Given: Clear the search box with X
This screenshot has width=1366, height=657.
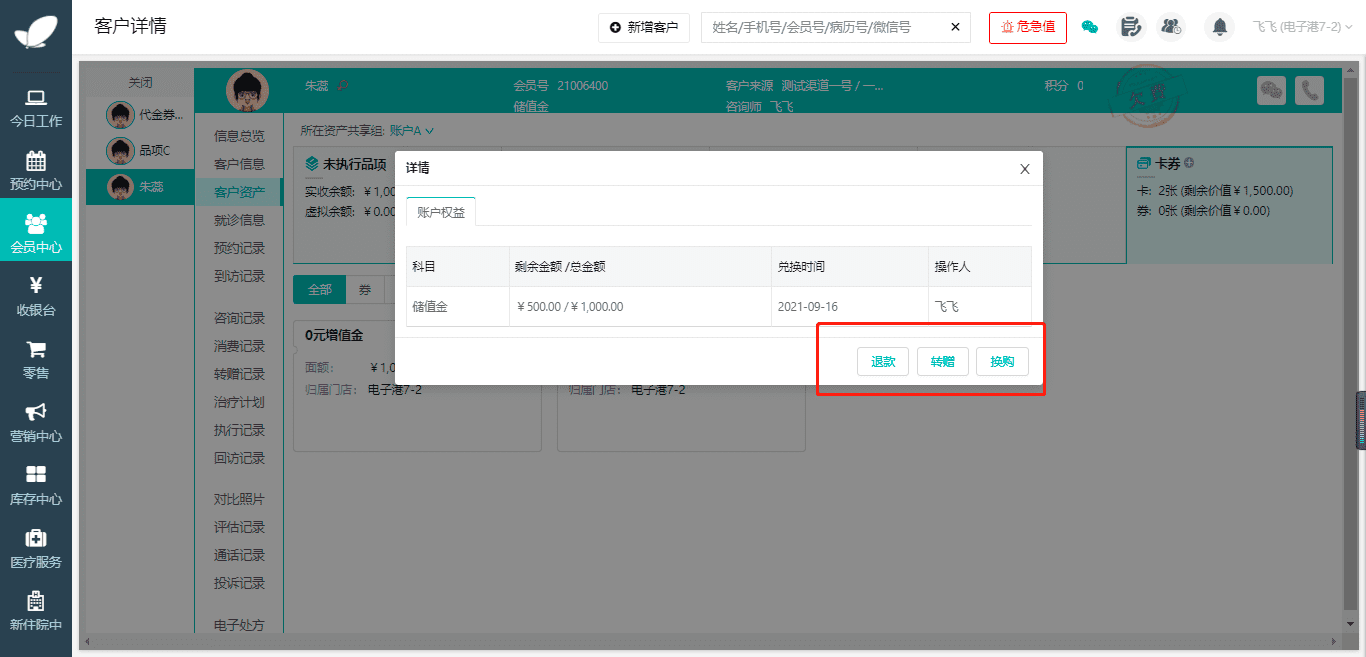Looking at the screenshot, I should click(x=955, y=27).
